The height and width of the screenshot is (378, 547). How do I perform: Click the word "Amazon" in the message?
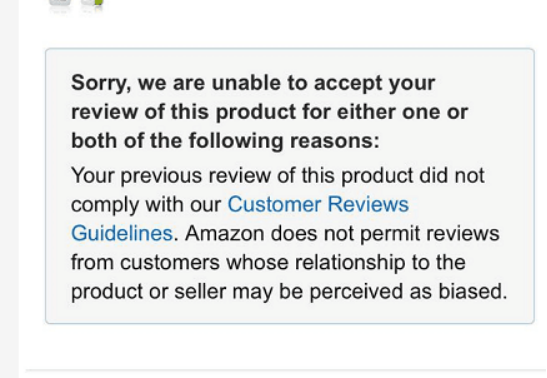pyautogui.click(x=224, y=233)
